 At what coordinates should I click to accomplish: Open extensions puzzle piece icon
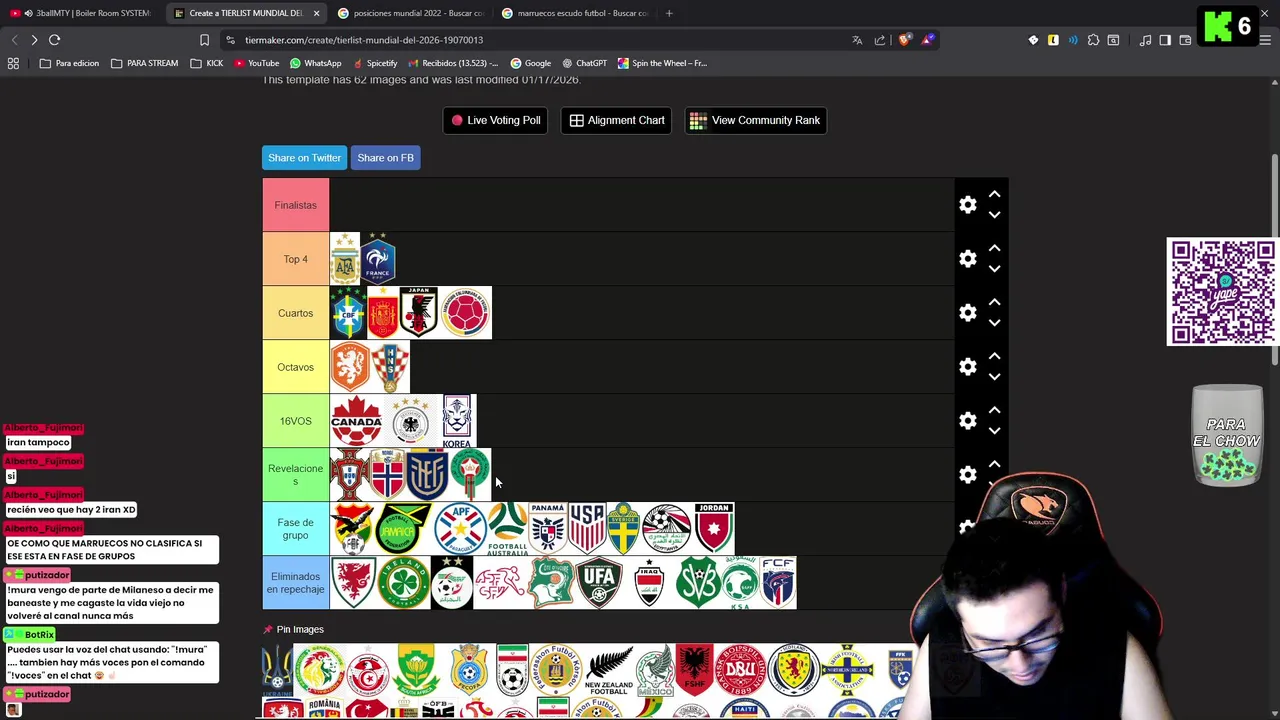click(x=1093, y=40)
